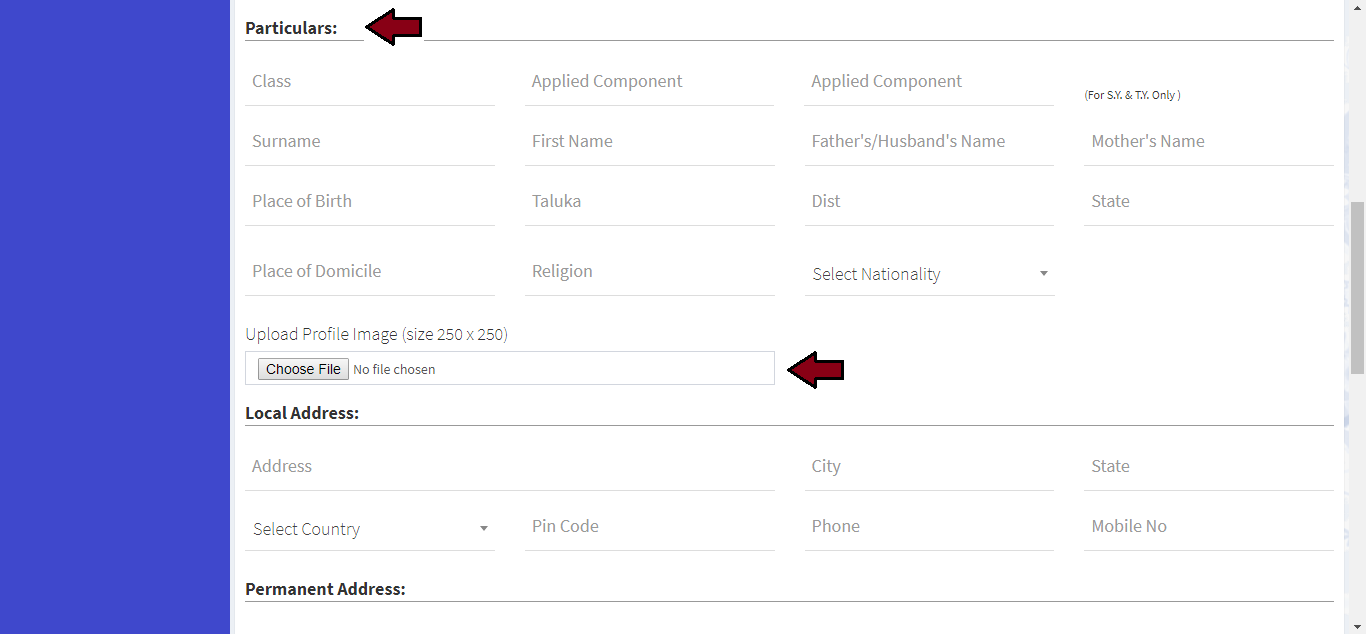Viewport: 1366px width, 634px height.
Task: Click the red arrow next to file chooser
Action: click(x=815, y=370)
